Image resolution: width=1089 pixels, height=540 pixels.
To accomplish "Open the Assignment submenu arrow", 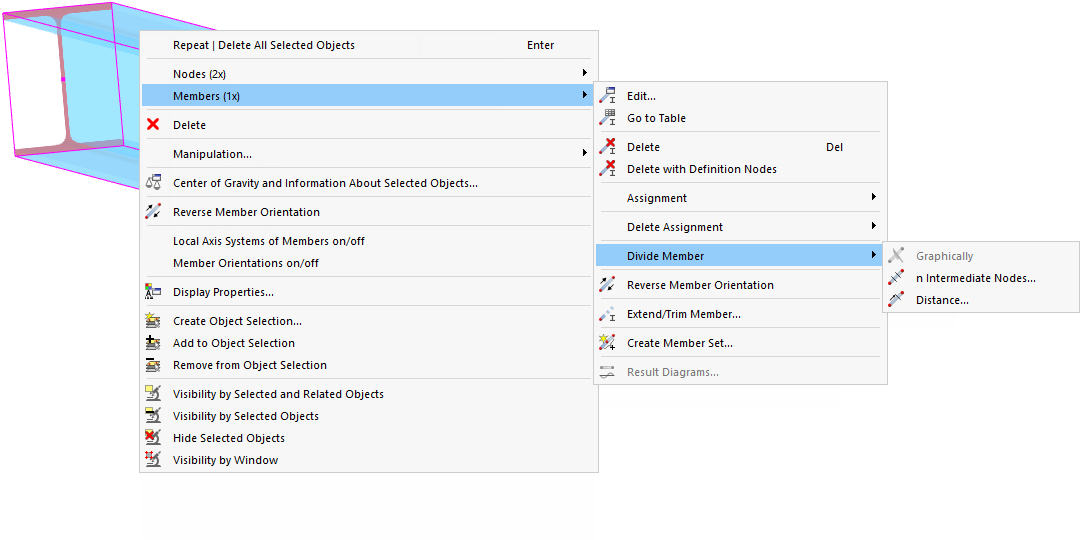I will point(874,198).
